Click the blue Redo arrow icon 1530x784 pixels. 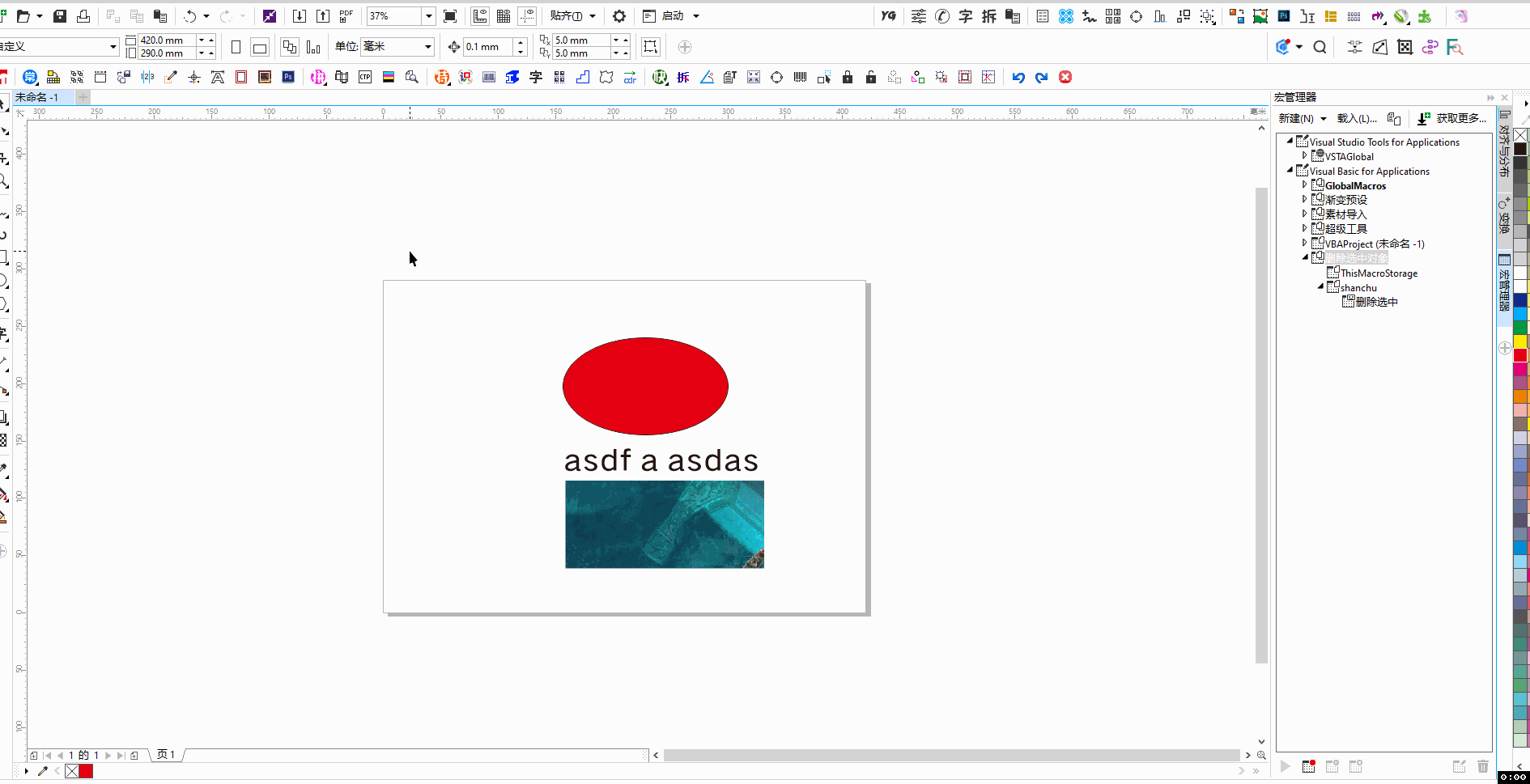point(1042,77)
